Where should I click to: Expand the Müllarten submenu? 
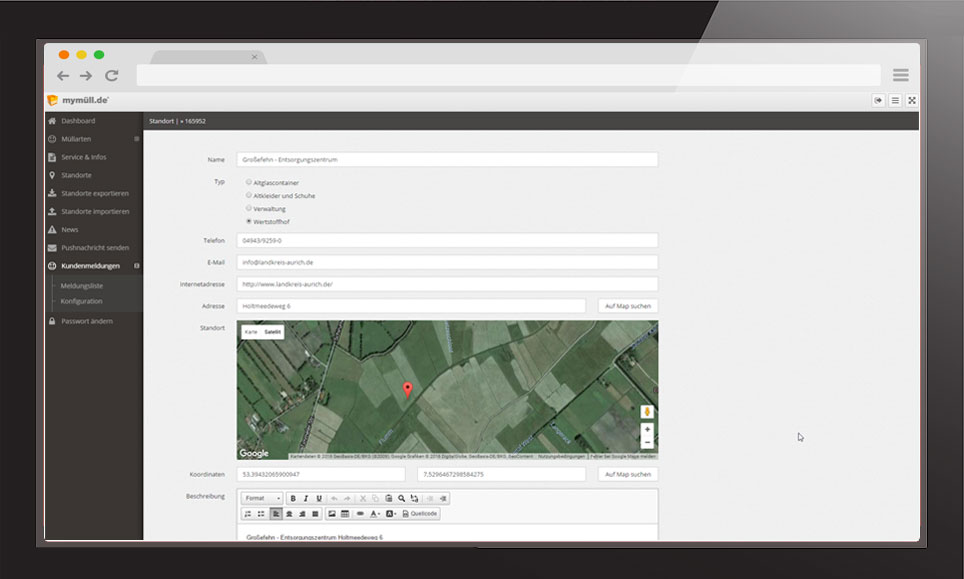coord(136,139)
